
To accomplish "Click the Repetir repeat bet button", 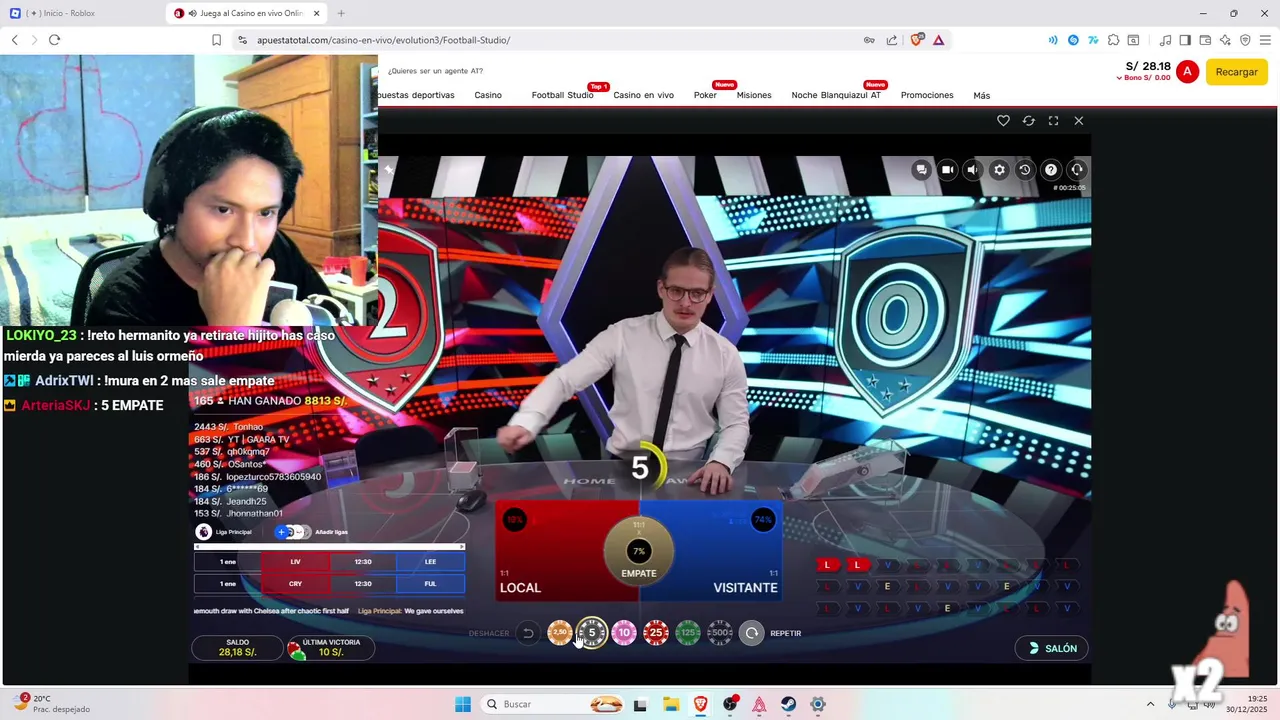I will click(x=752, y=633).
